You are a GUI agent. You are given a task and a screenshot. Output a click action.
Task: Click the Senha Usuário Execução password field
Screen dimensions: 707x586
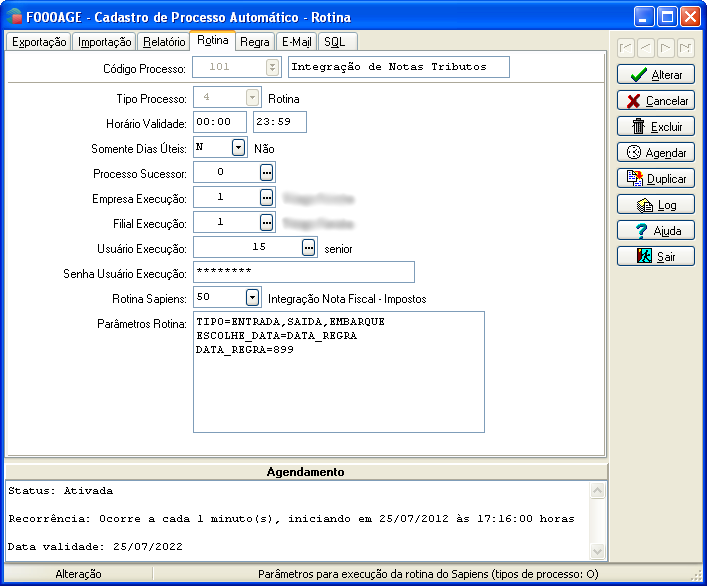pyautogui.click(x=304, y=272)
